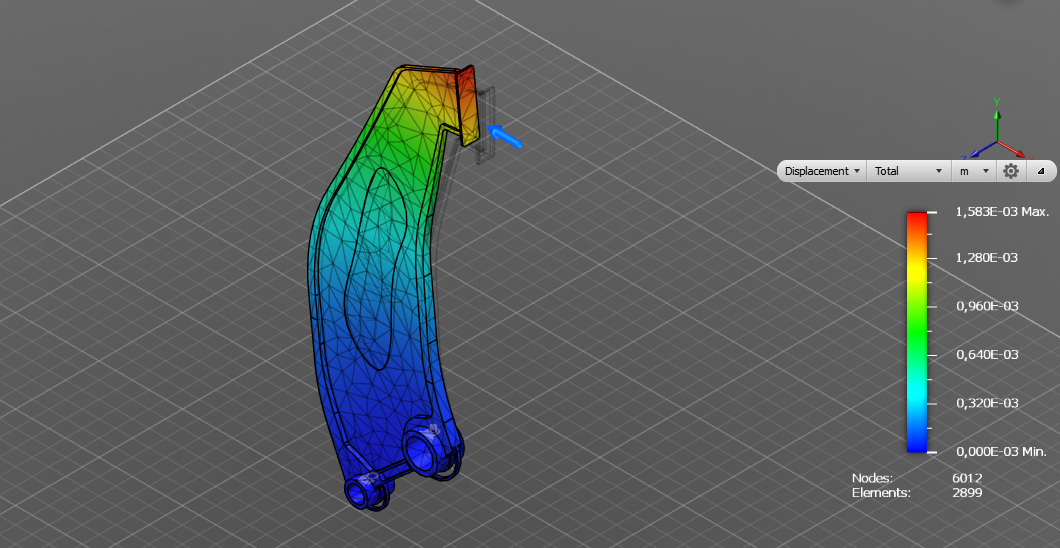Open the Total component dropdown
This screenshot has height=548, width=1060.
[x=909, y=171]
